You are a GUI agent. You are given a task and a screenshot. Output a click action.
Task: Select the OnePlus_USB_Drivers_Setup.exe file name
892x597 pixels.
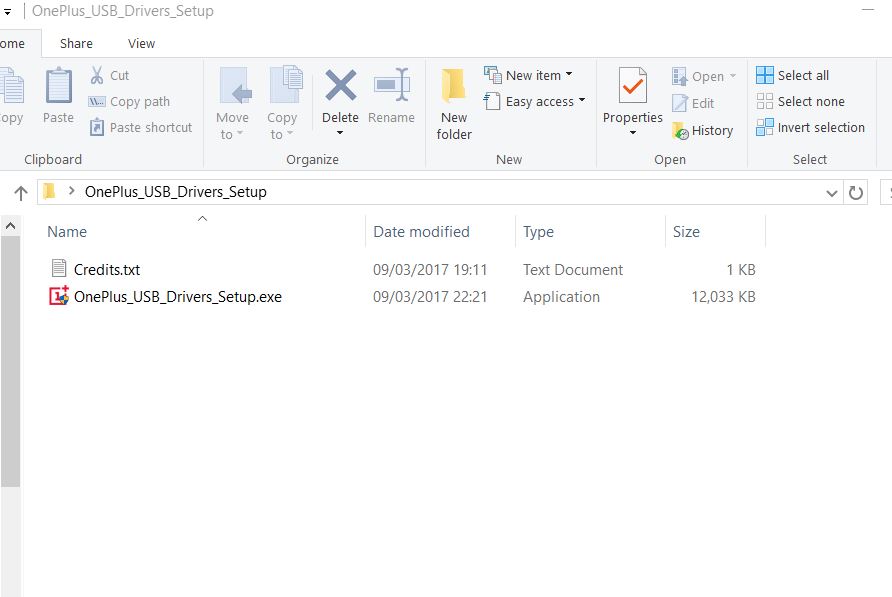[x=178, y=297]
